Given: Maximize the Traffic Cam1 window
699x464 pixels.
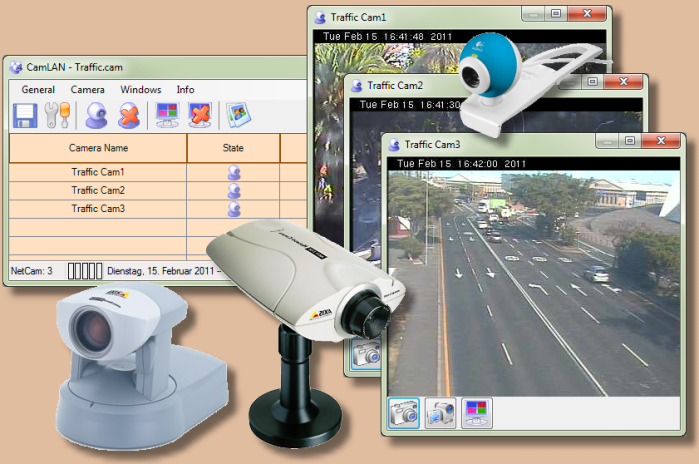Looking at the screenshot, I should tap(555, 14).
